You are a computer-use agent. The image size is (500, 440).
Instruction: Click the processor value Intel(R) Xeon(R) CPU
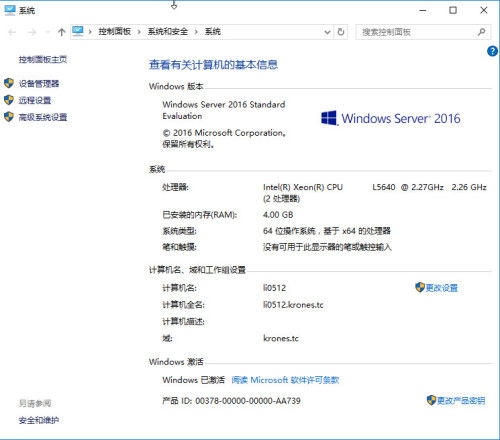303,187
